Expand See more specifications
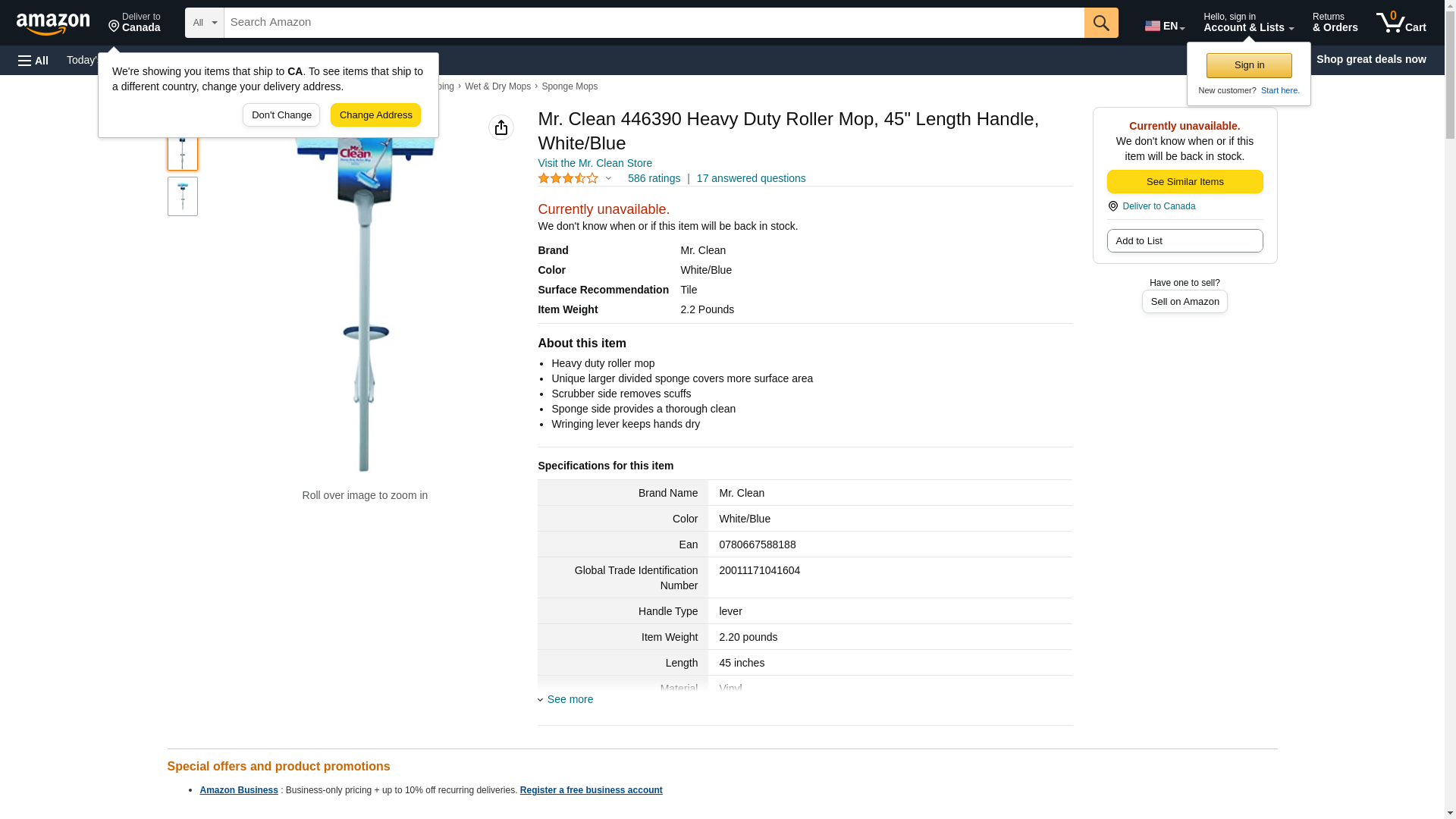1456x819 pixels. (x=570, y=699)
